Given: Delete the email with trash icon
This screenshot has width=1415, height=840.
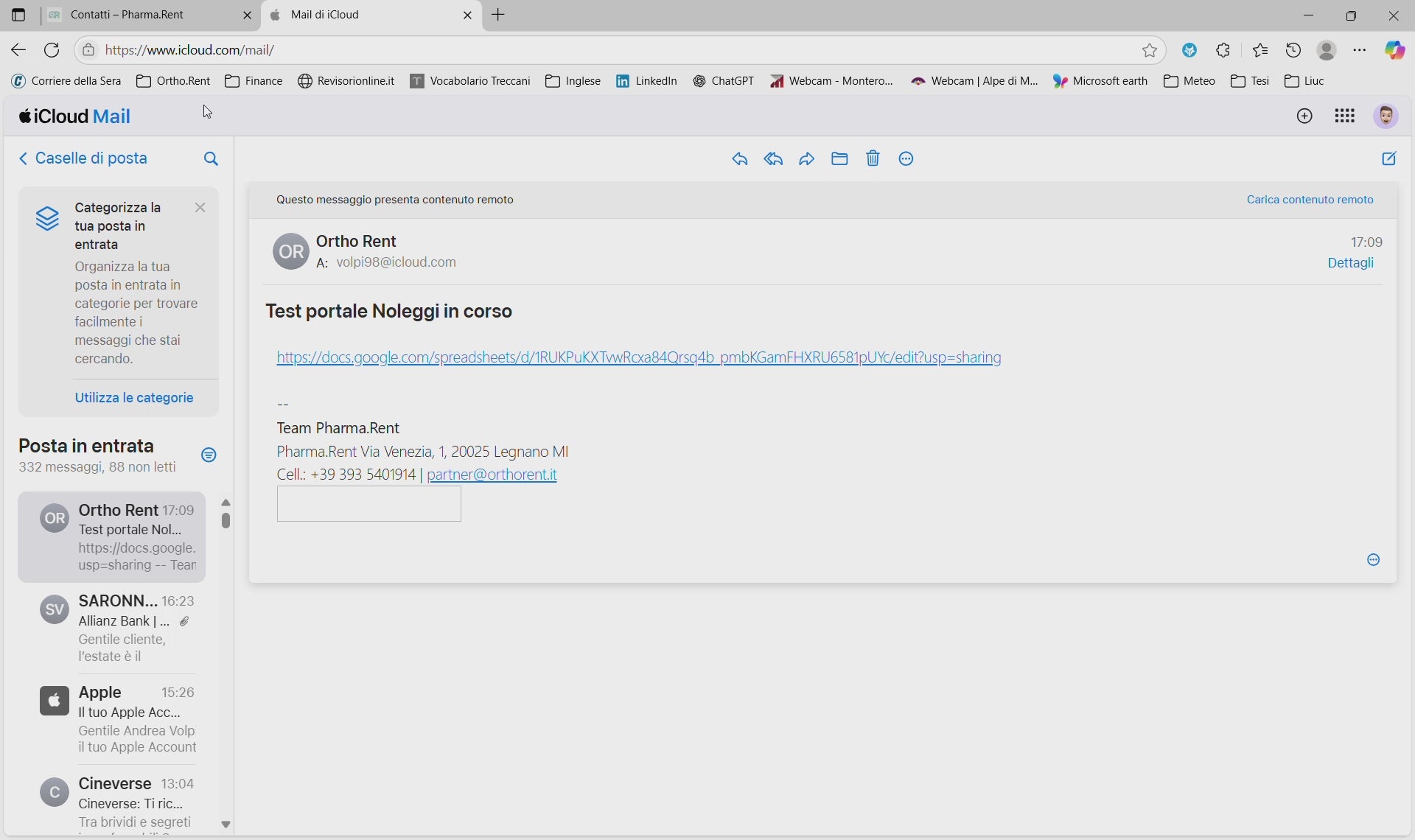Looking at the screenshot, I should point(873,159).
